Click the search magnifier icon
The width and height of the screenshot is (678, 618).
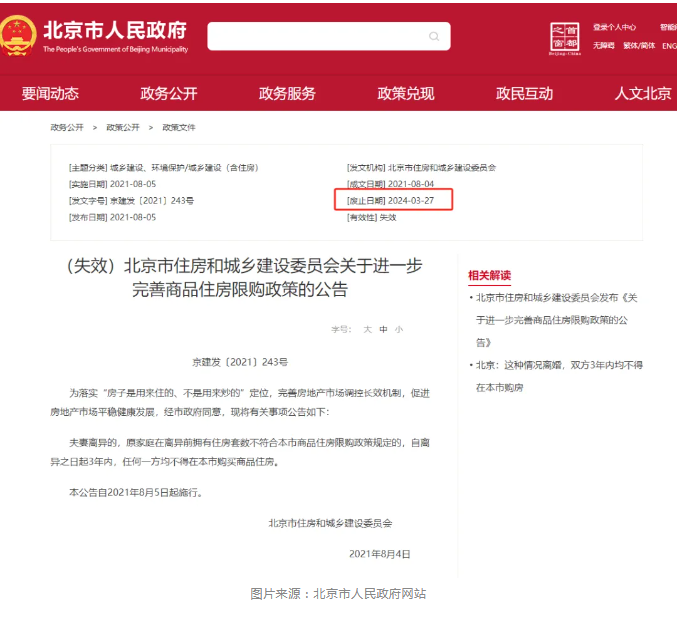coord(434,37)
